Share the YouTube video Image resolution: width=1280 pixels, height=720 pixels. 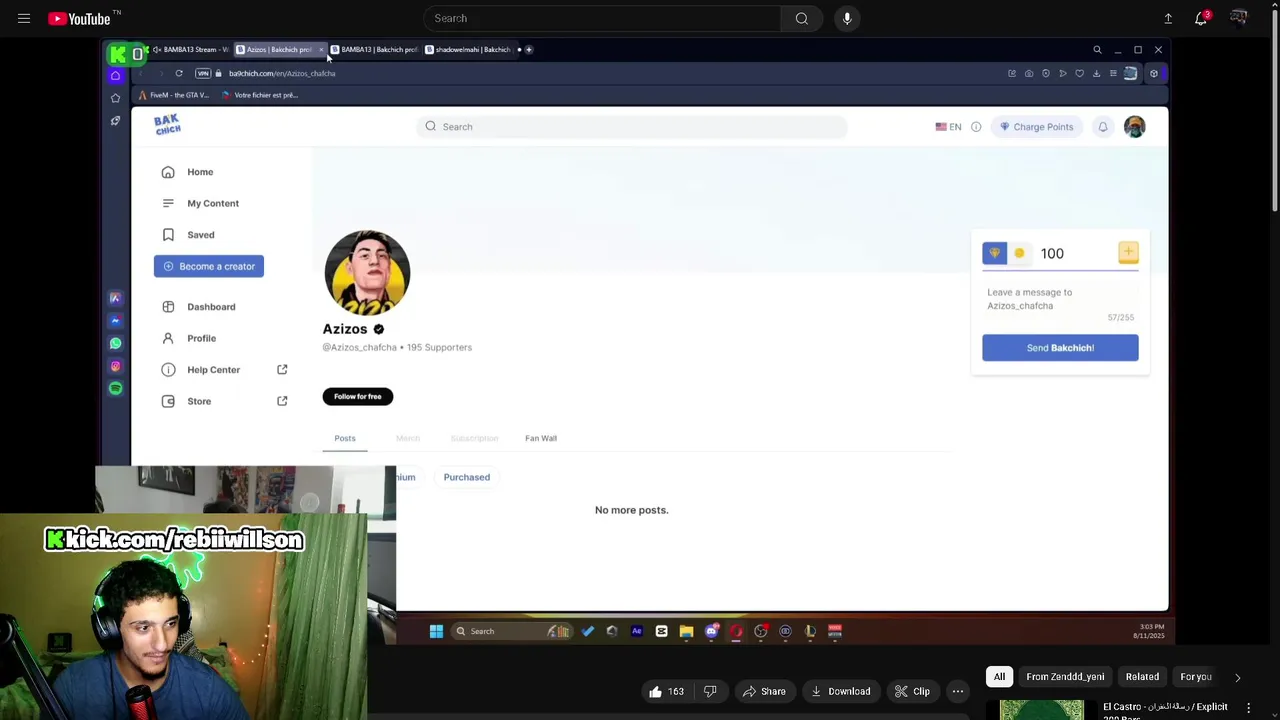pos(763,691)
